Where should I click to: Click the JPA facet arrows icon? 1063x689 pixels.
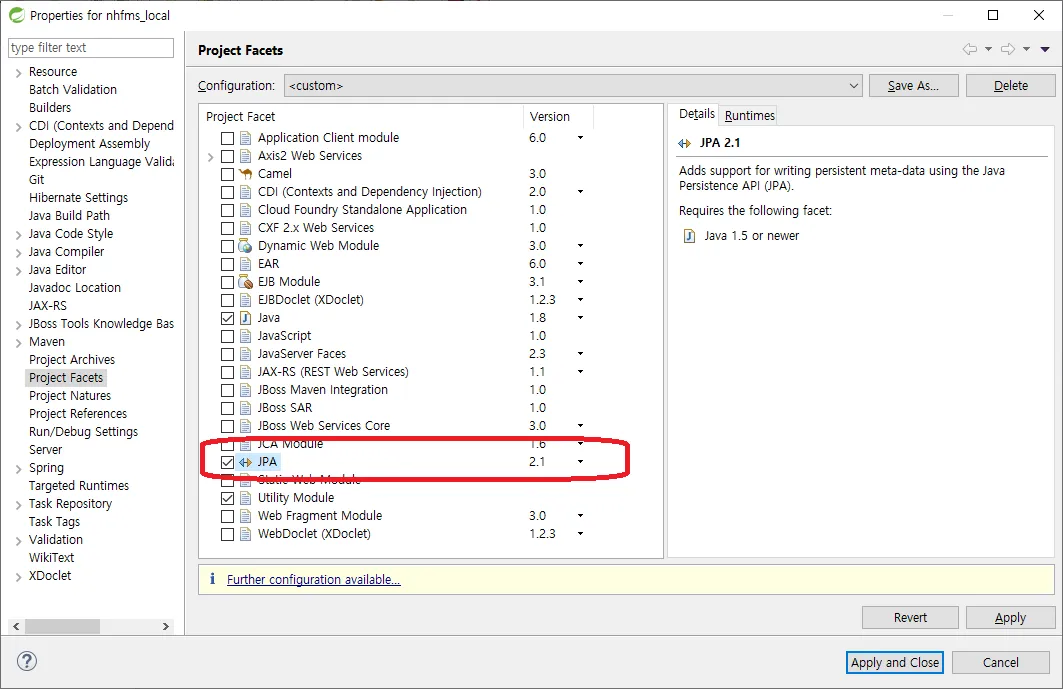[x=245, y=462]
